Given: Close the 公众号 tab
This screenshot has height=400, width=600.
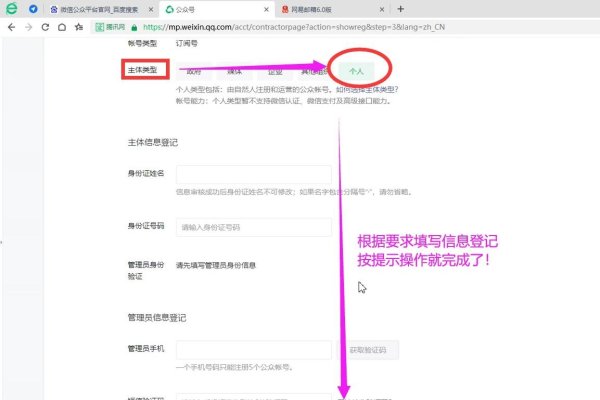Looking at the screenshot, I should (266, 10).
